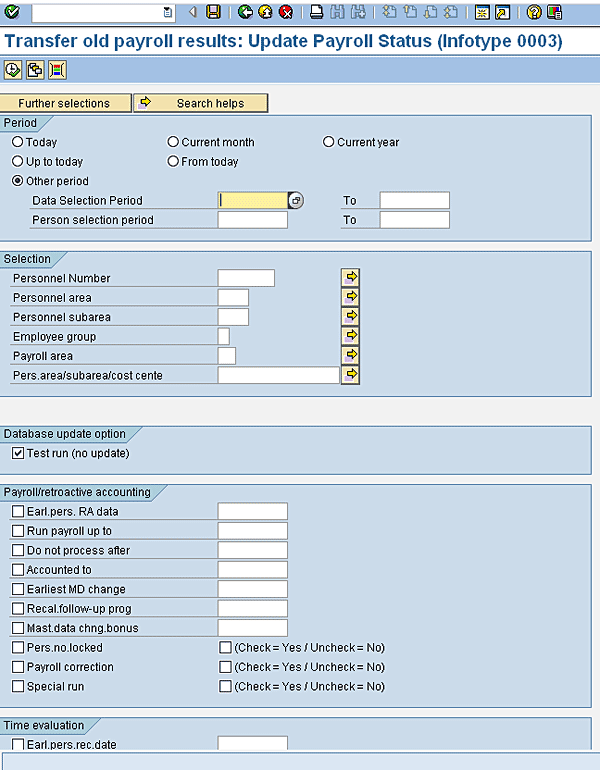The width and height of the screenshot is (600, 770).
Task: Enable the Run payroll up to checkbox
Action: [18, 531]
